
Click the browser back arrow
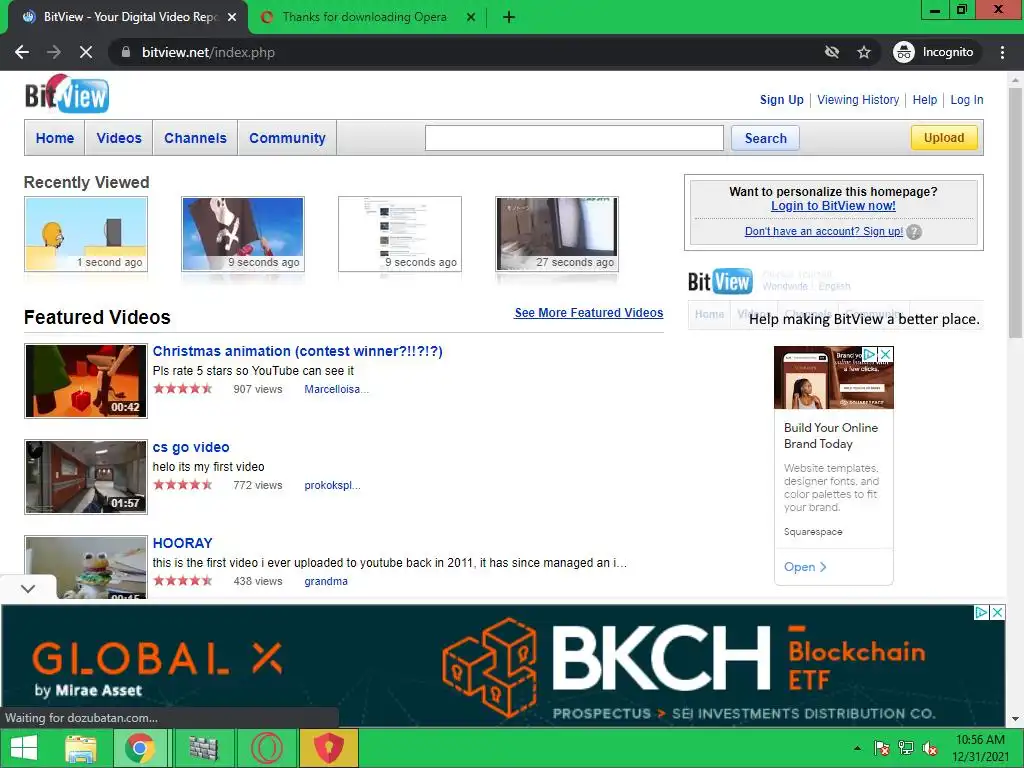22,52
